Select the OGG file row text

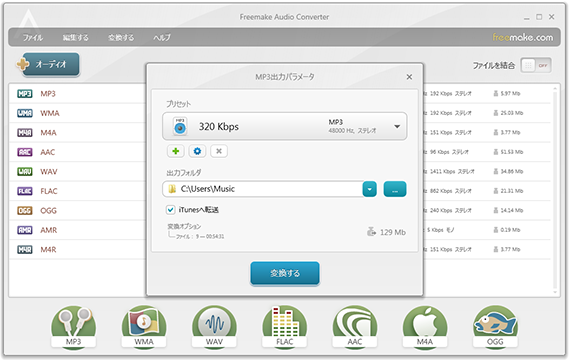tap(48, 211)
